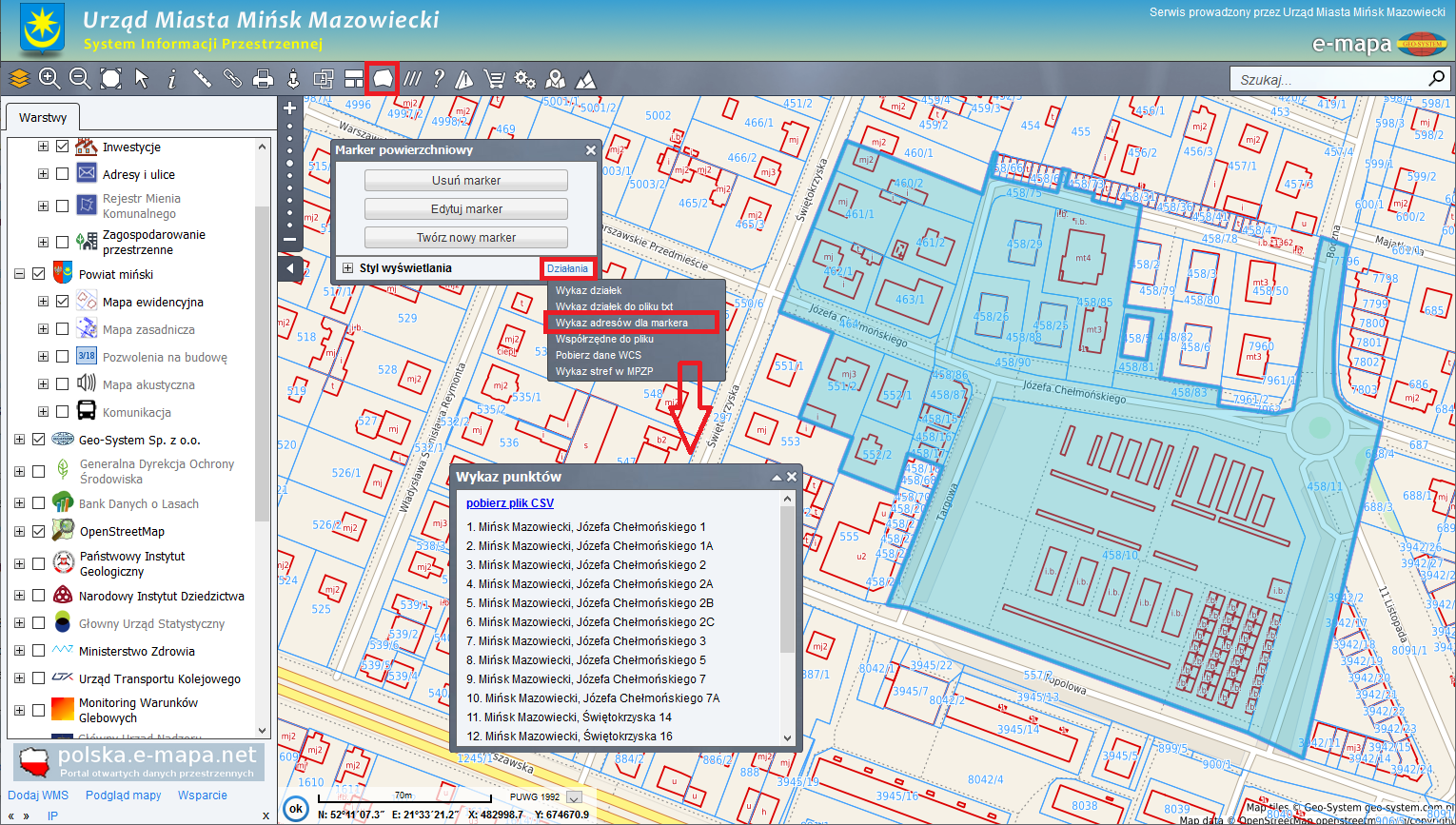Click the Usuń marker button

(x=466, y=181)
